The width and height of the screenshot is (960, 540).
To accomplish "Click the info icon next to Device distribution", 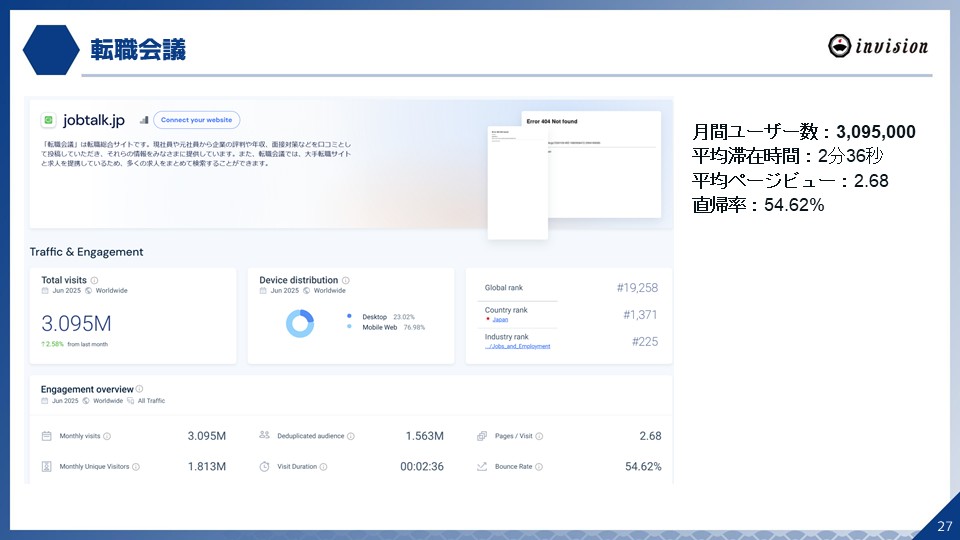I will point(346,280).
